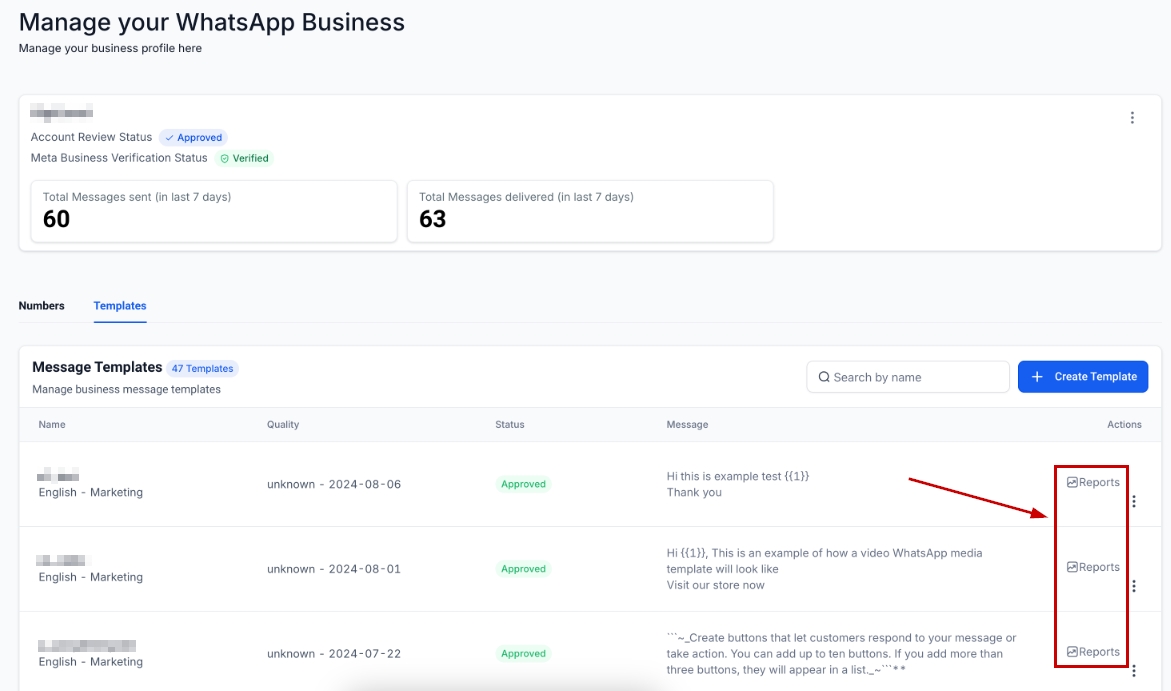Click the magnifier icon in the search box
This screenshot has height=691, width=1171.
point(824,377)
